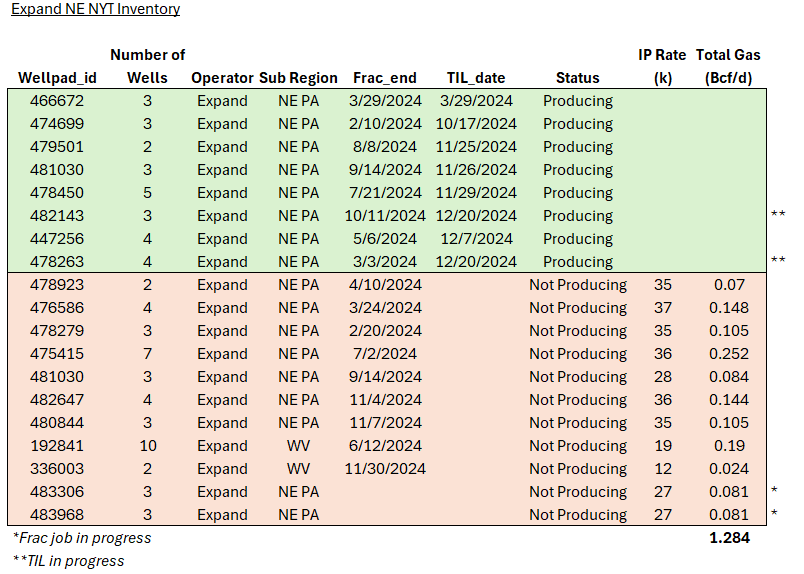Click the Frac_end date 7/2/2024

[x=386, y=354]
